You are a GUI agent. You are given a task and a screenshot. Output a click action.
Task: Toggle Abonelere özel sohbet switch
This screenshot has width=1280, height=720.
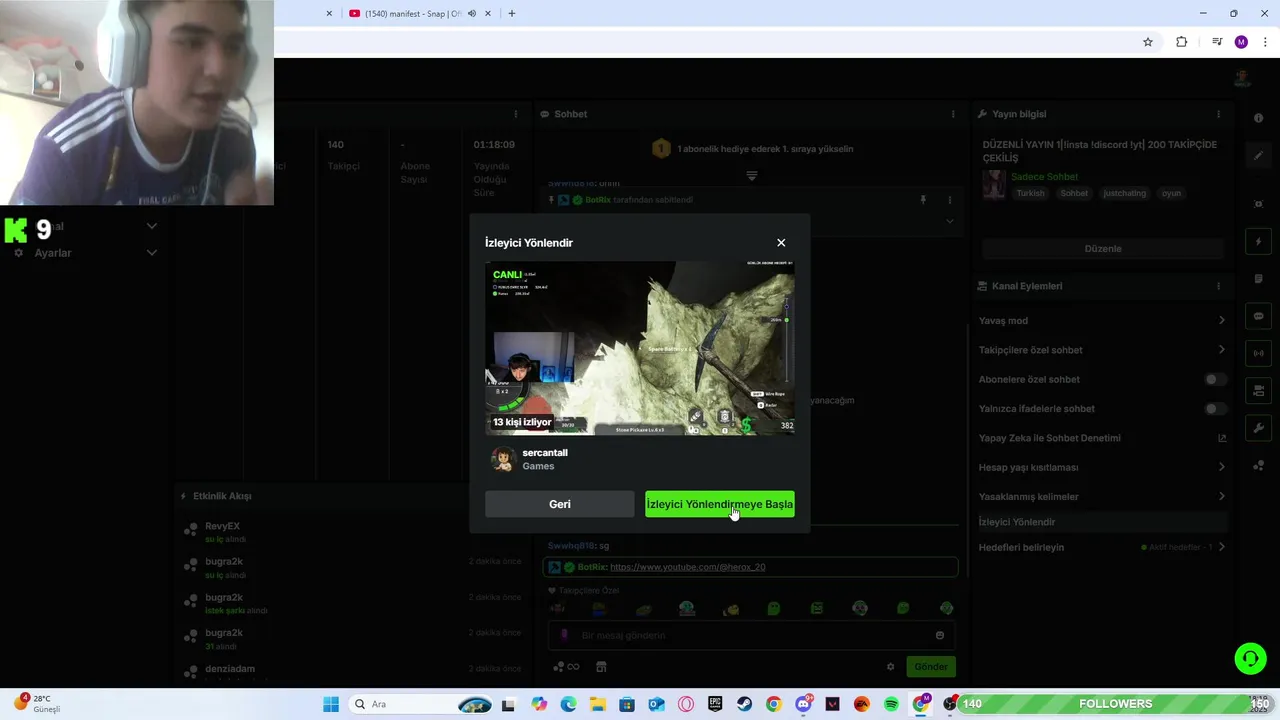(x=1214, y=379)
